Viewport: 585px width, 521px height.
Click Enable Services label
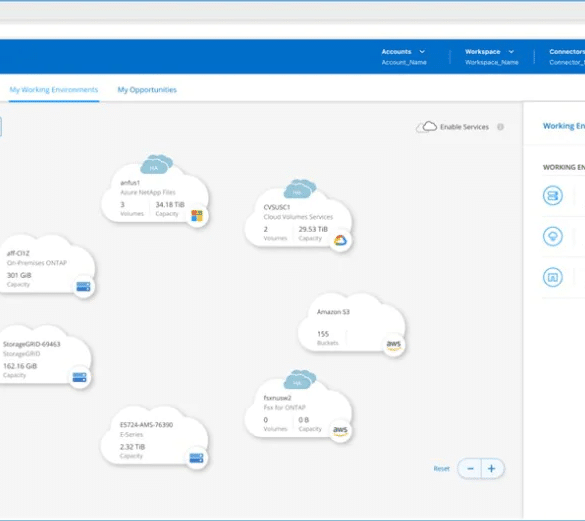point(464,127)
